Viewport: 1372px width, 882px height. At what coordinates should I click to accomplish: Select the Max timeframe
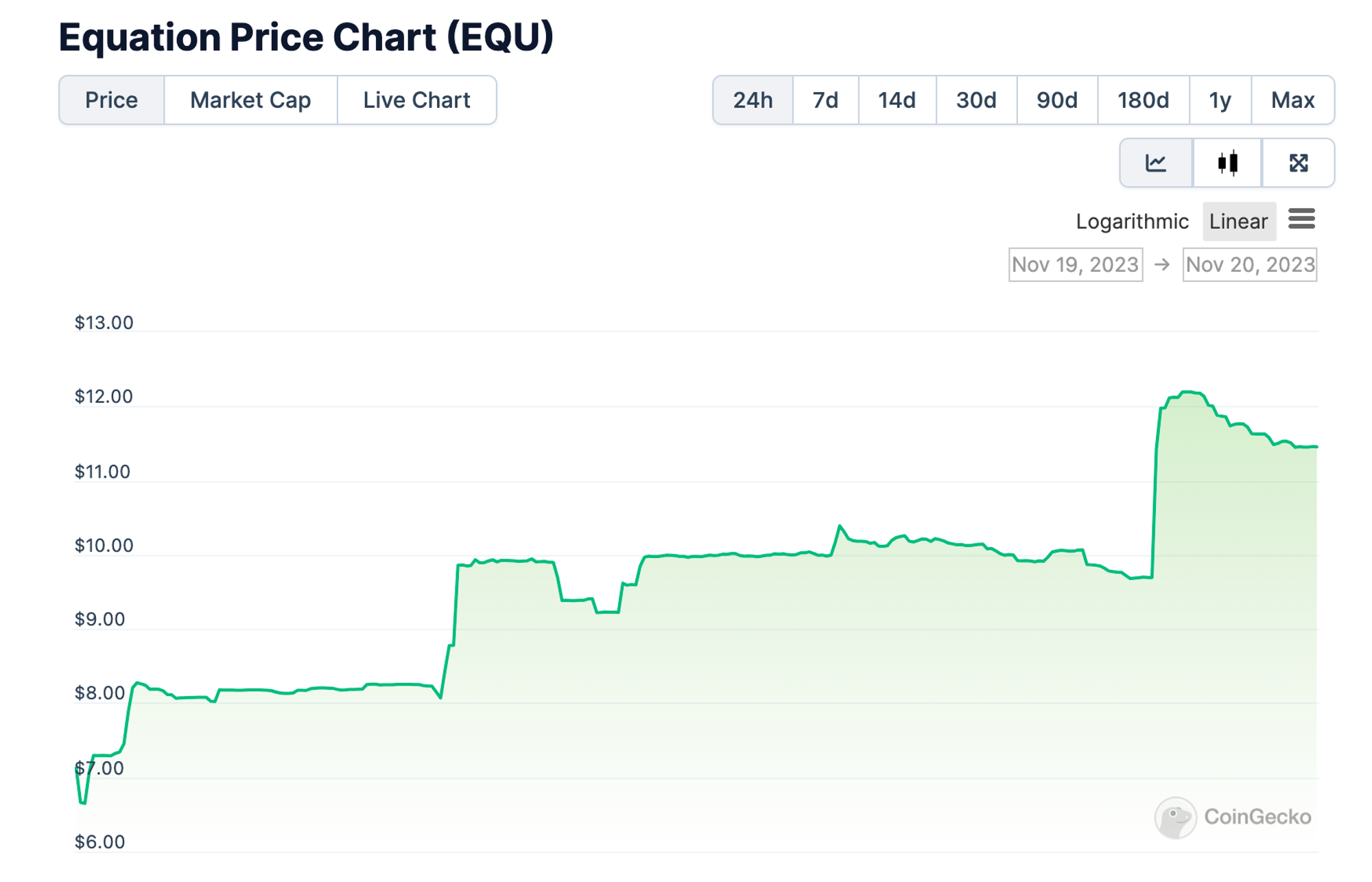point(1292,100)
